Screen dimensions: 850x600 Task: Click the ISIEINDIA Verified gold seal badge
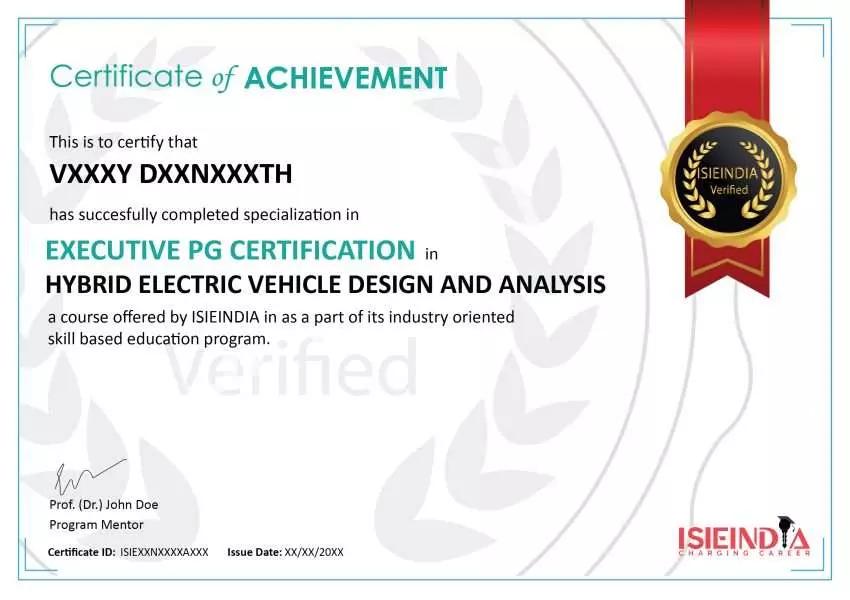pyautogui.click(x=728, y=179)
